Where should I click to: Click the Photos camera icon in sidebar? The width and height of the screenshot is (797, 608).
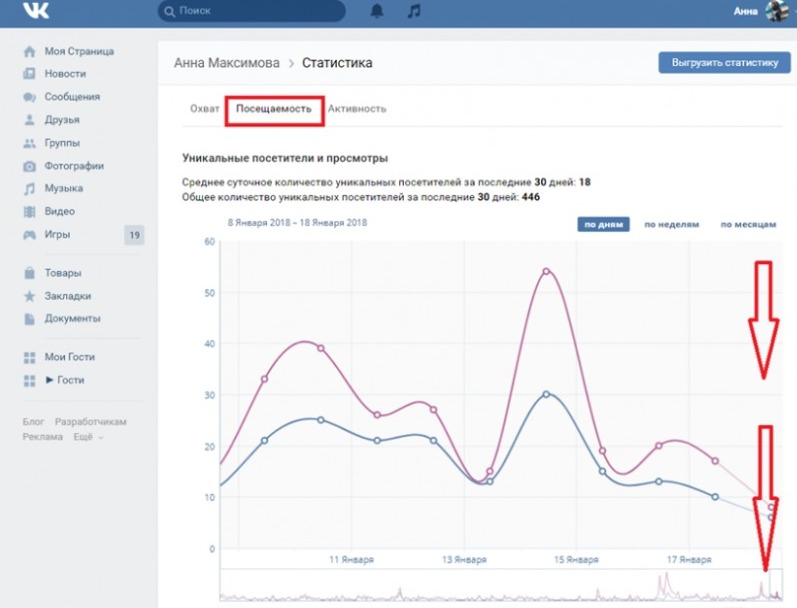pos(30,166)
